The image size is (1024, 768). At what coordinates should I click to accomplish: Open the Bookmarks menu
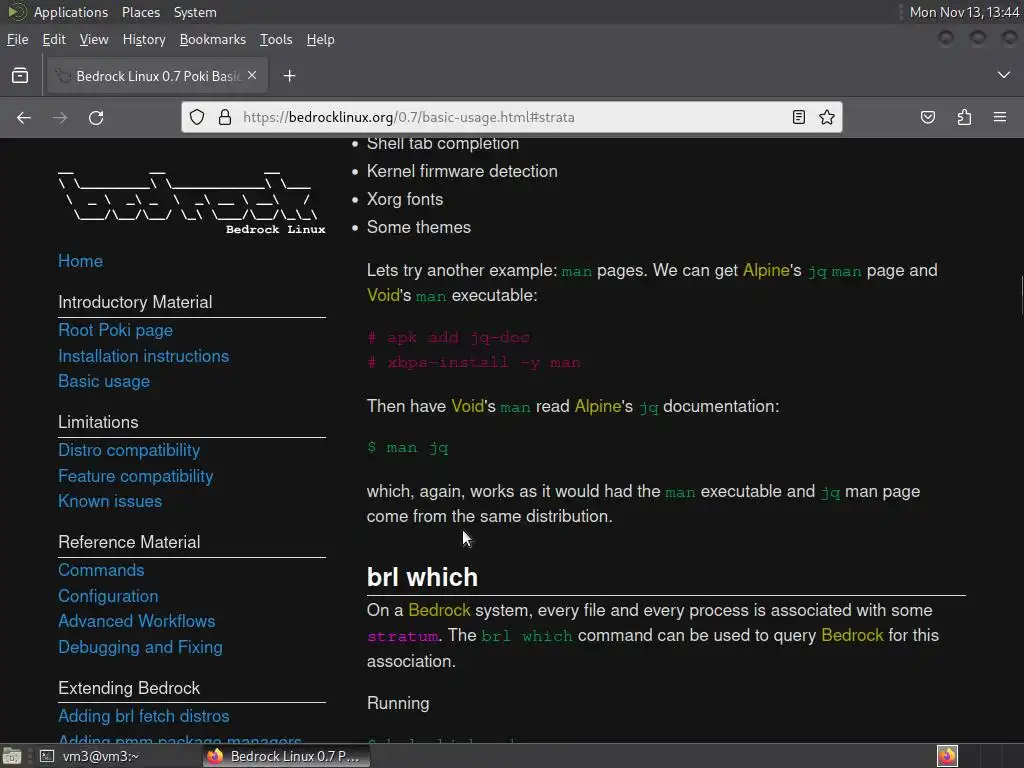[212, 39]
